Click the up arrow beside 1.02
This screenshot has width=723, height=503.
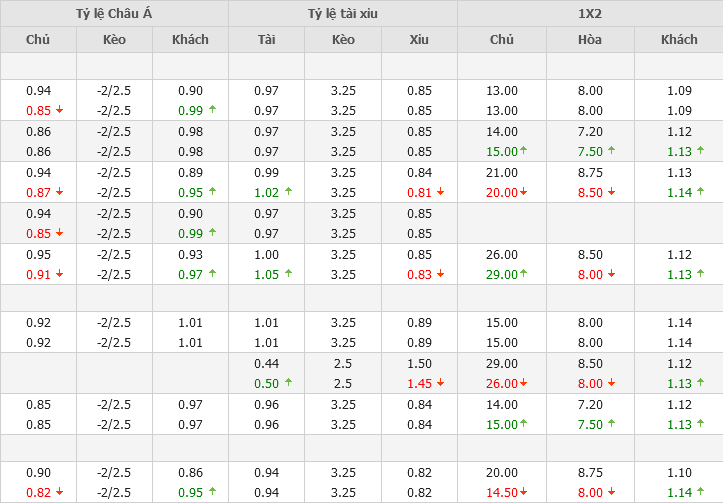288,192
